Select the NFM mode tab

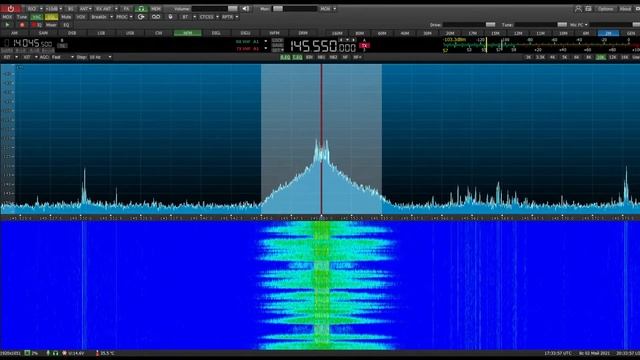point(188,33)
